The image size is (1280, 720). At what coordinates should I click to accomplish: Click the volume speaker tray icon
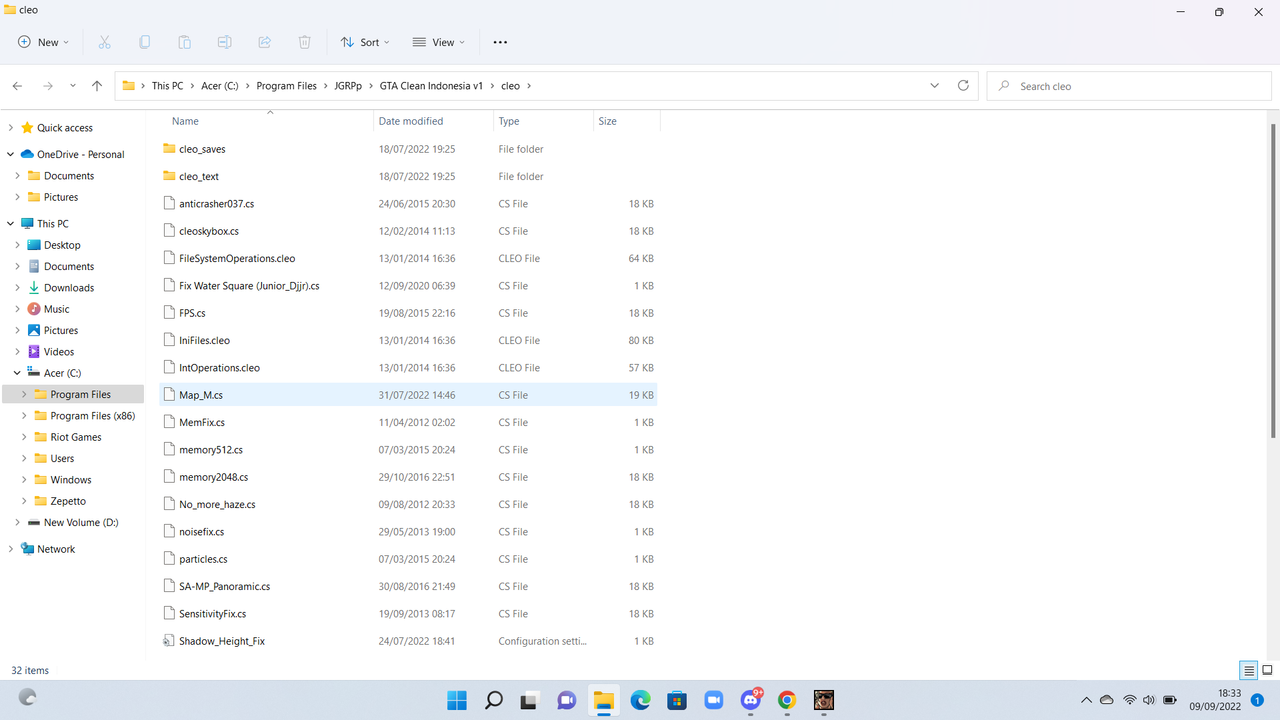pos(1148,700)
